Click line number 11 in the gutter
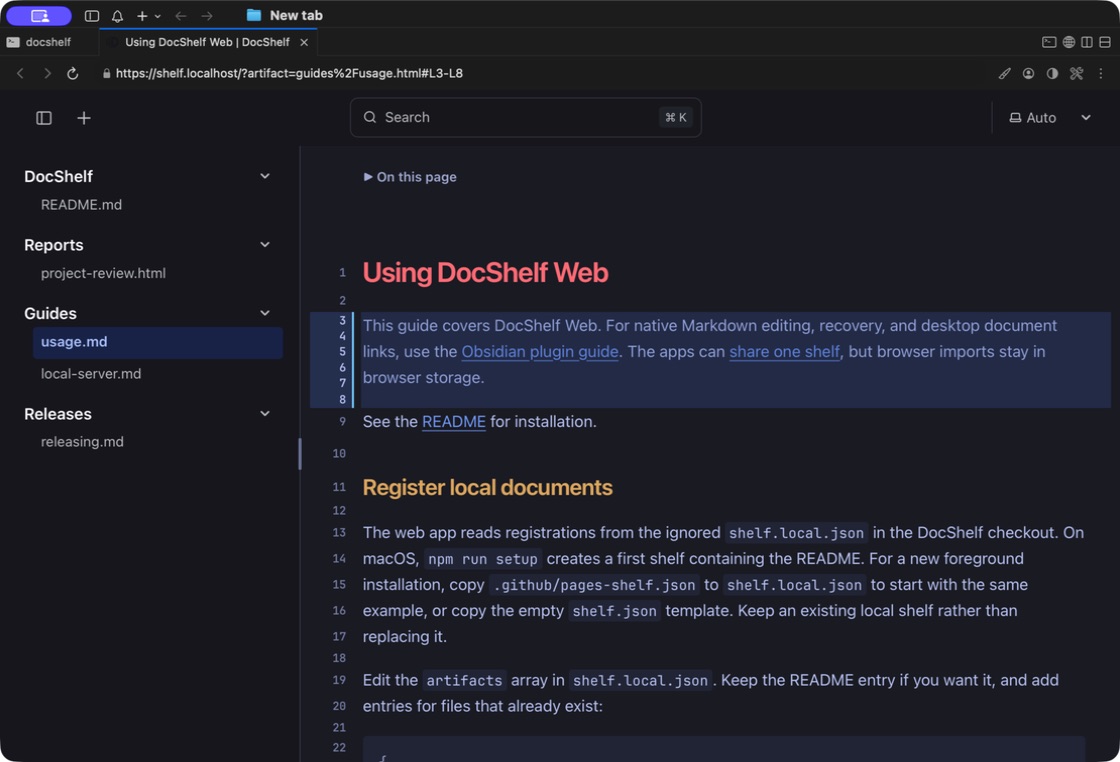This screenshot has height=762, width=1120. 339,487
